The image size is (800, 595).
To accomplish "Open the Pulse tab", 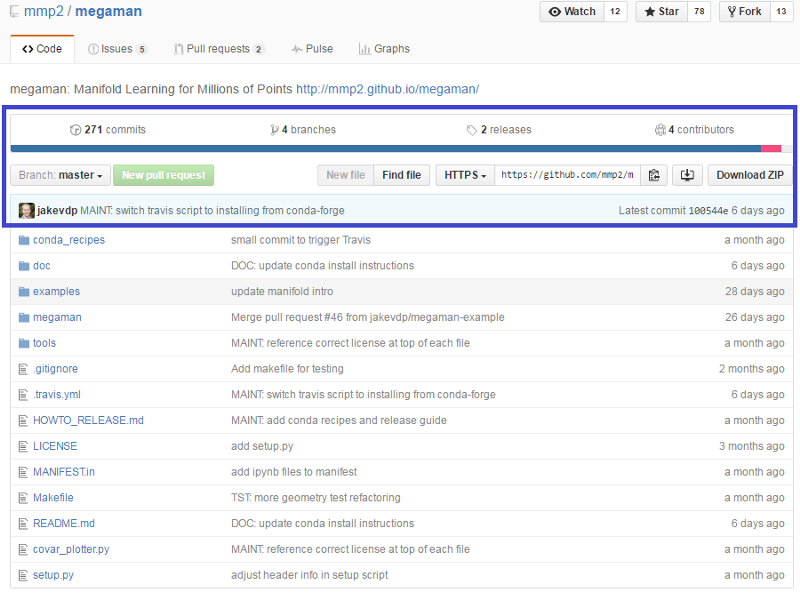I will [x=312, y=49].
